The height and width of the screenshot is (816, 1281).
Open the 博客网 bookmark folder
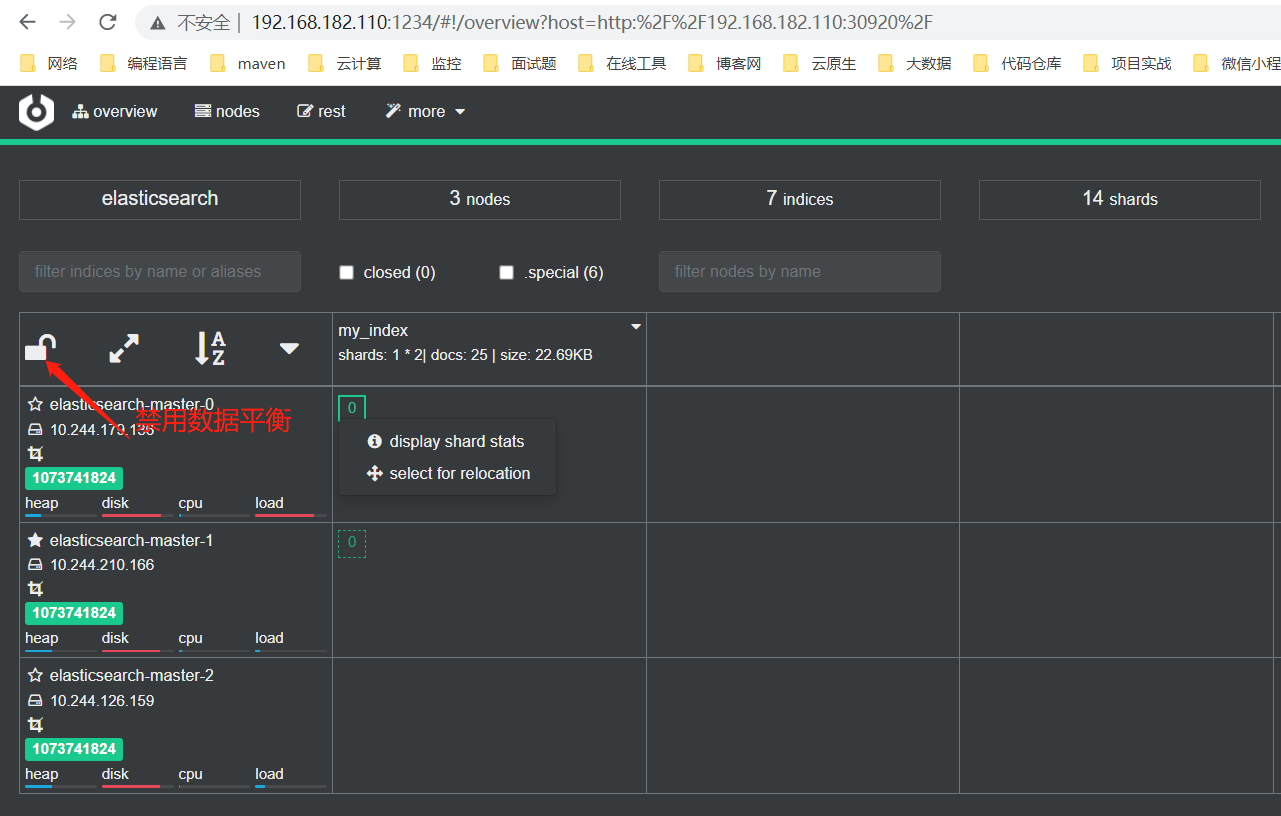[725, 63]
